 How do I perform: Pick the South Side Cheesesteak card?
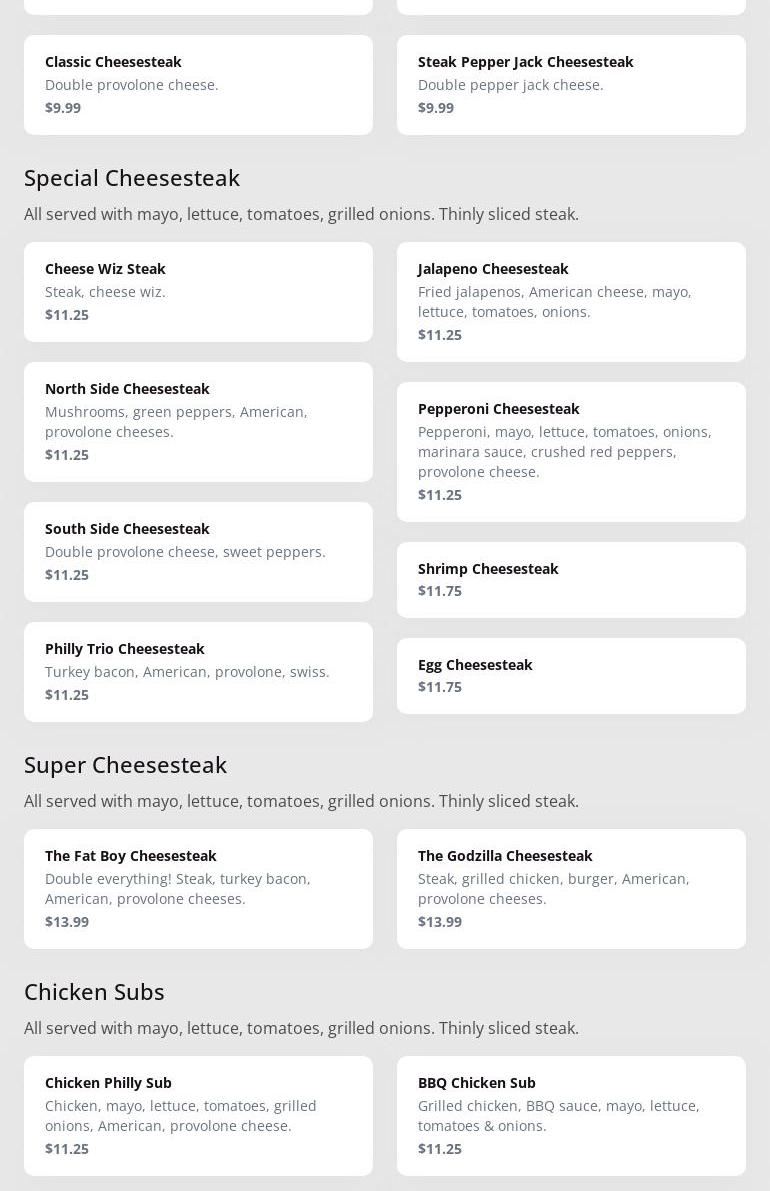[x=198, y=551]
